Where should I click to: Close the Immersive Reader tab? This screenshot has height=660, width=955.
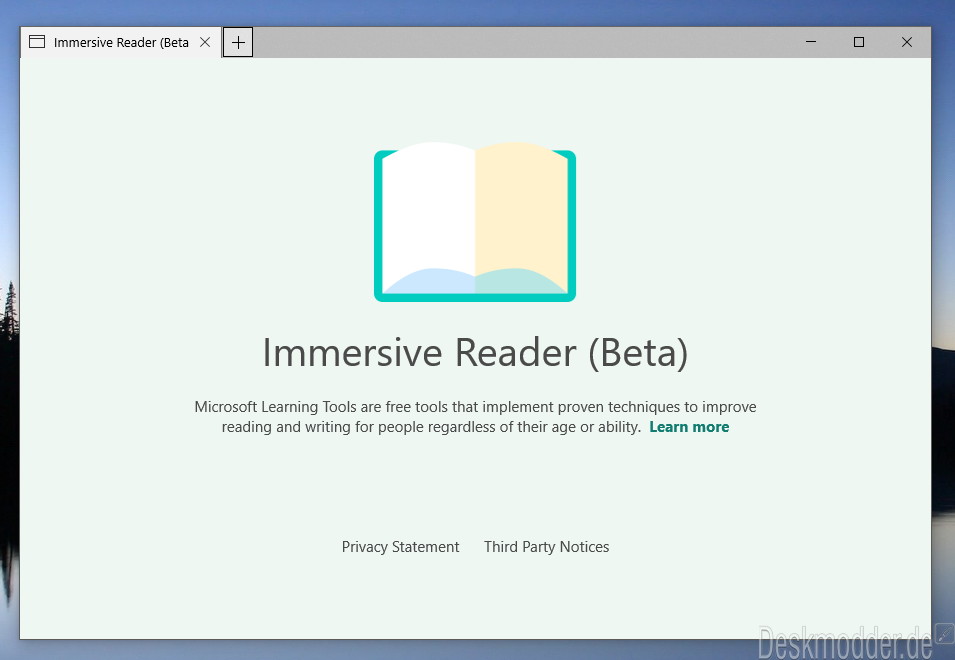coord(205,42)
